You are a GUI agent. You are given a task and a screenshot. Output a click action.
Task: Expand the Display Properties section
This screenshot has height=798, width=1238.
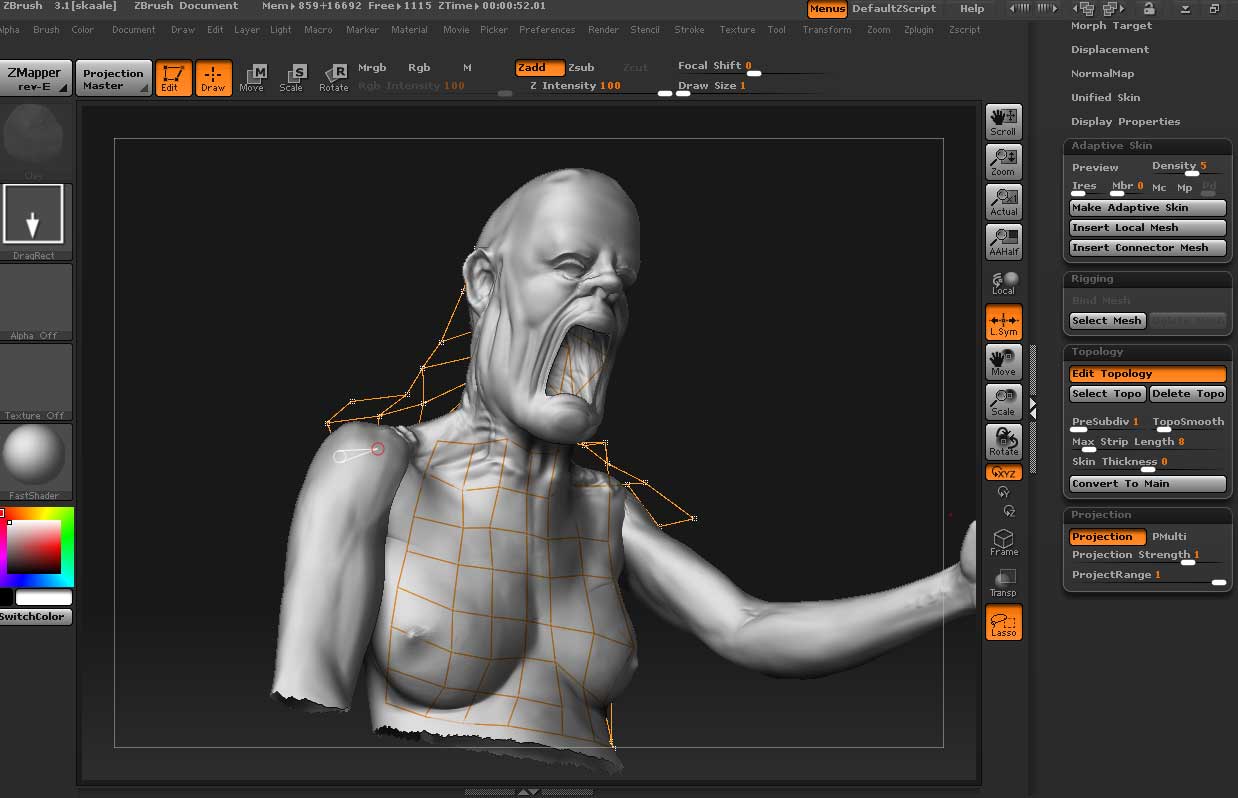click(1125, 122)
